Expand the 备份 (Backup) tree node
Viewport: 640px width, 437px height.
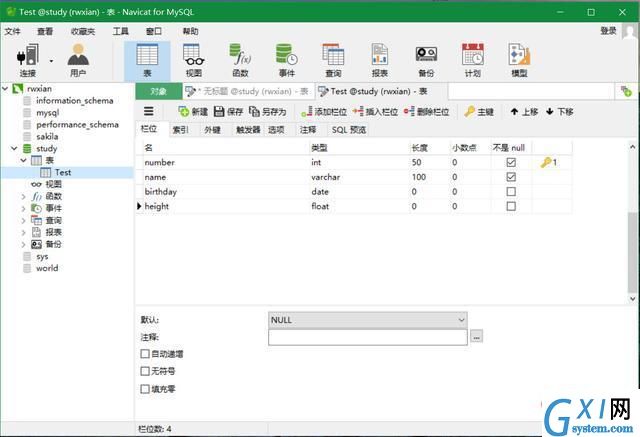pos(23,244)
